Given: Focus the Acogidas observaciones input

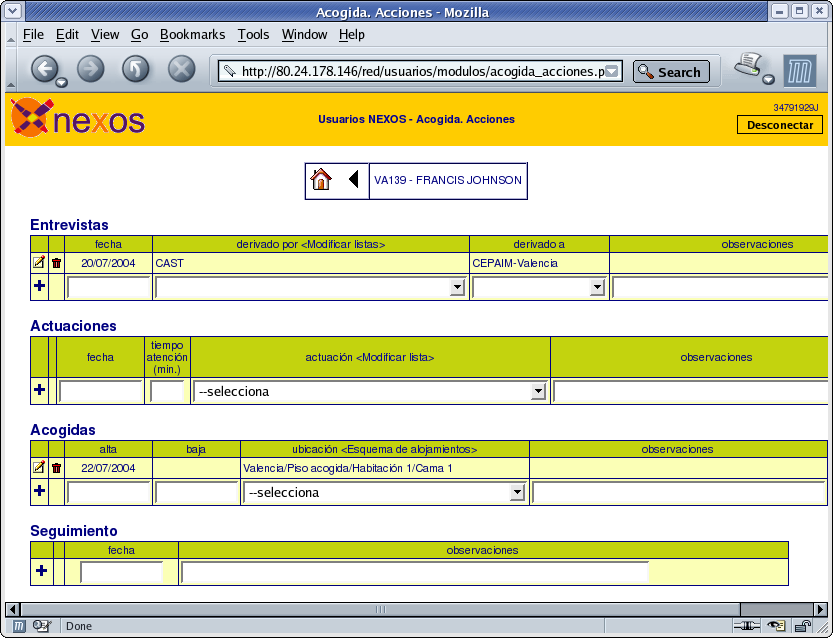Looking at the screenshot, I should (678, 492).
